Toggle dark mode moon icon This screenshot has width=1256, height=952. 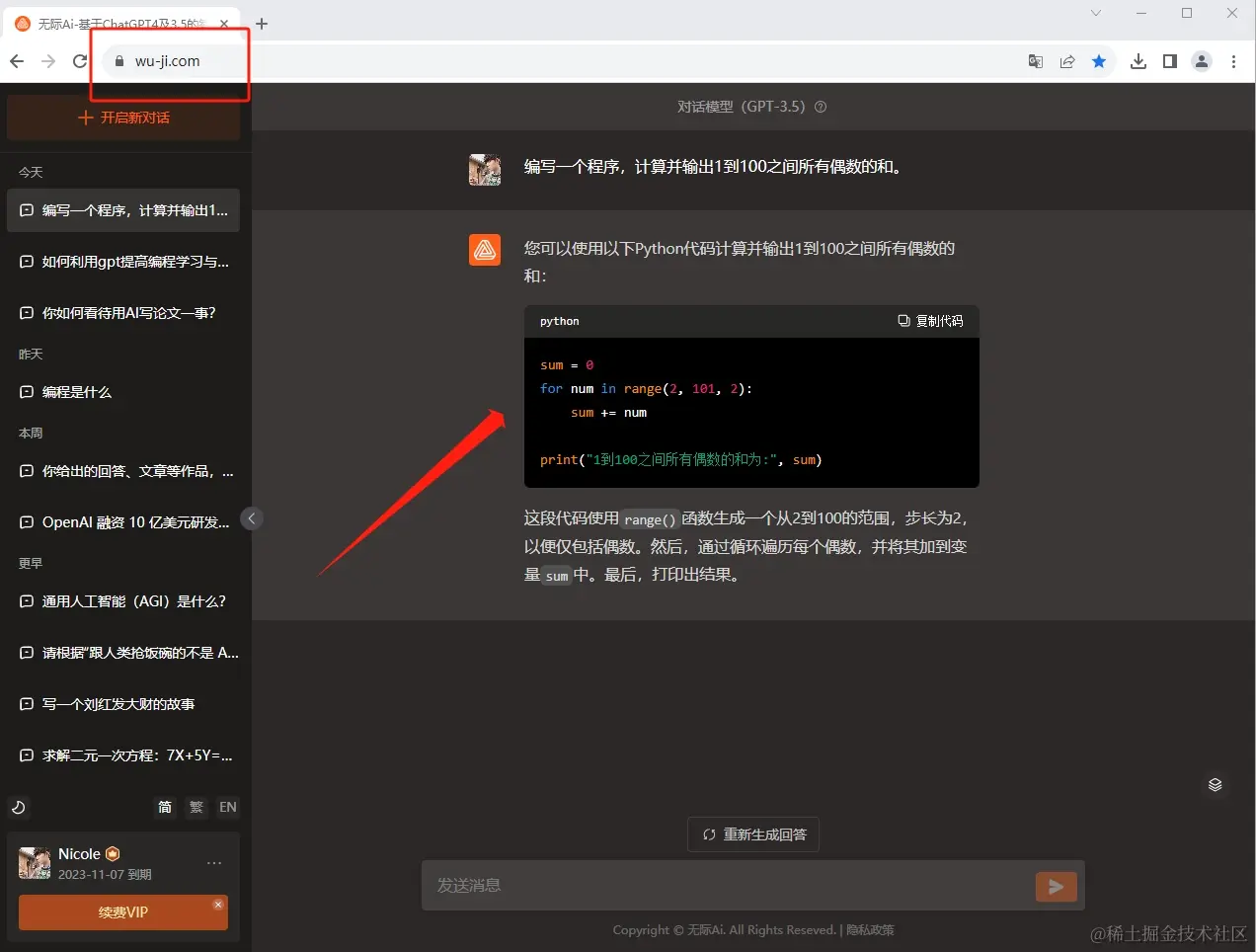[18, 807]
